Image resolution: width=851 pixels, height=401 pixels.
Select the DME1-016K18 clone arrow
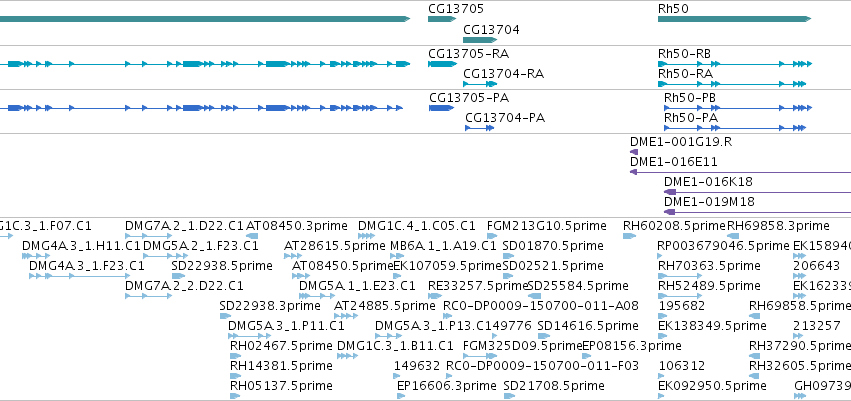[758, 192]
